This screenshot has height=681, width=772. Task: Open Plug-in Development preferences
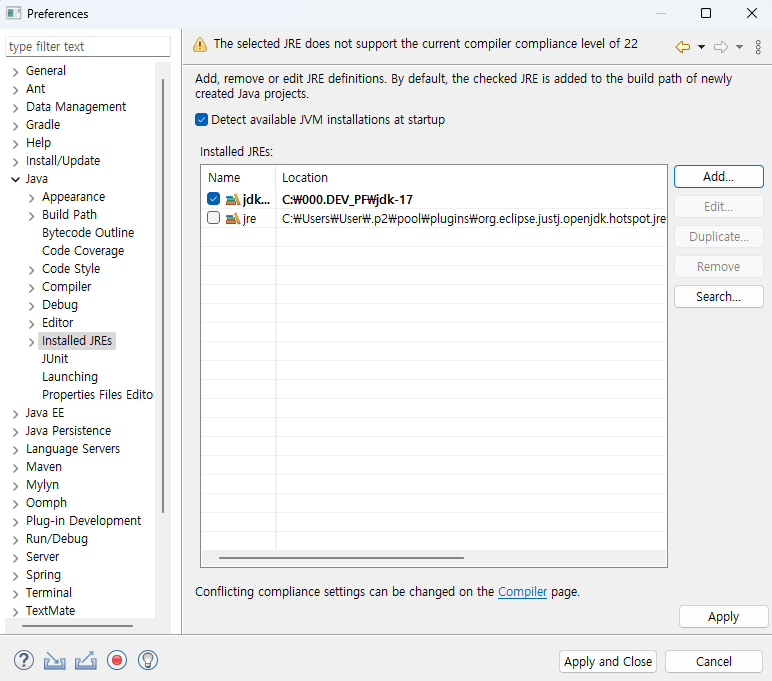coord(83,520)
